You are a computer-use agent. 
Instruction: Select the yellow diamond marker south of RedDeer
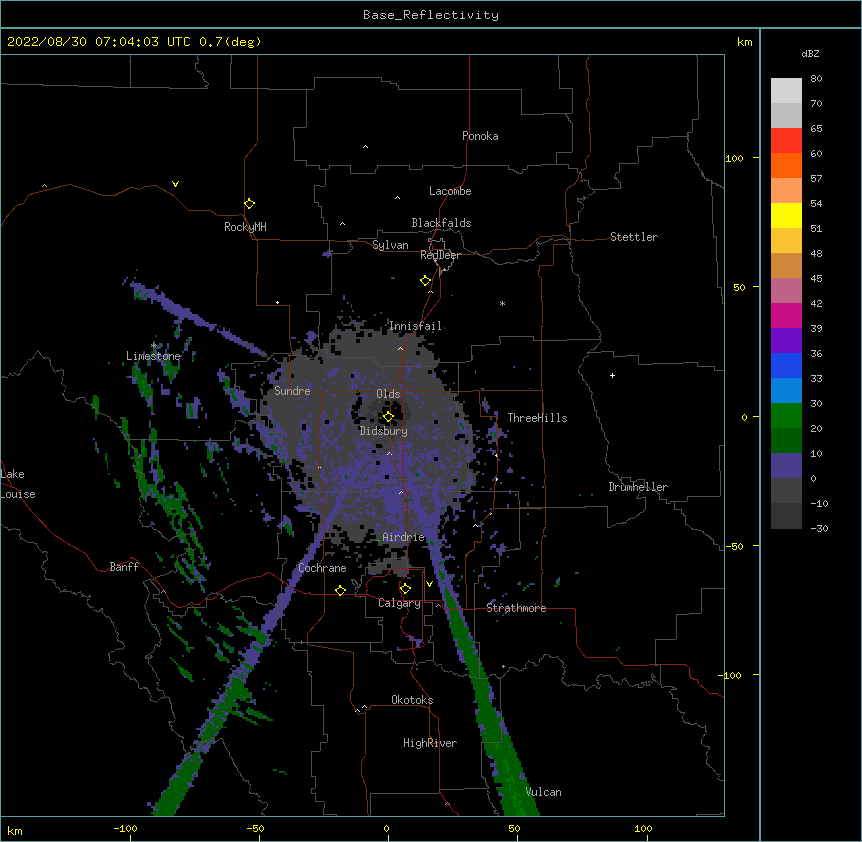tap(426, 280)
